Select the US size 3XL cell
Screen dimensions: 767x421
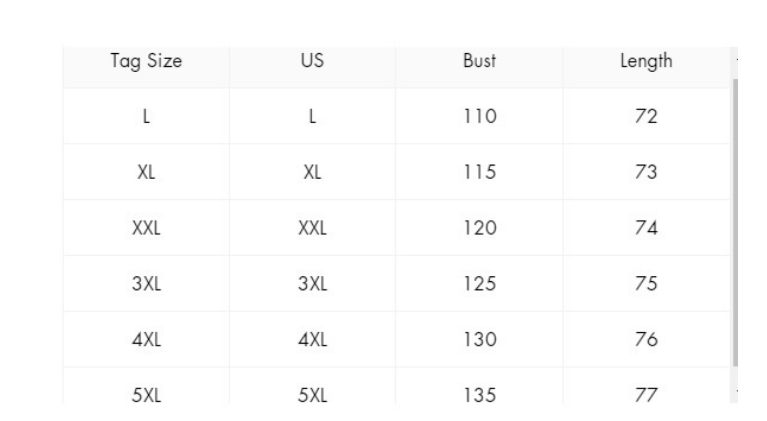click(x=312, y=285)
